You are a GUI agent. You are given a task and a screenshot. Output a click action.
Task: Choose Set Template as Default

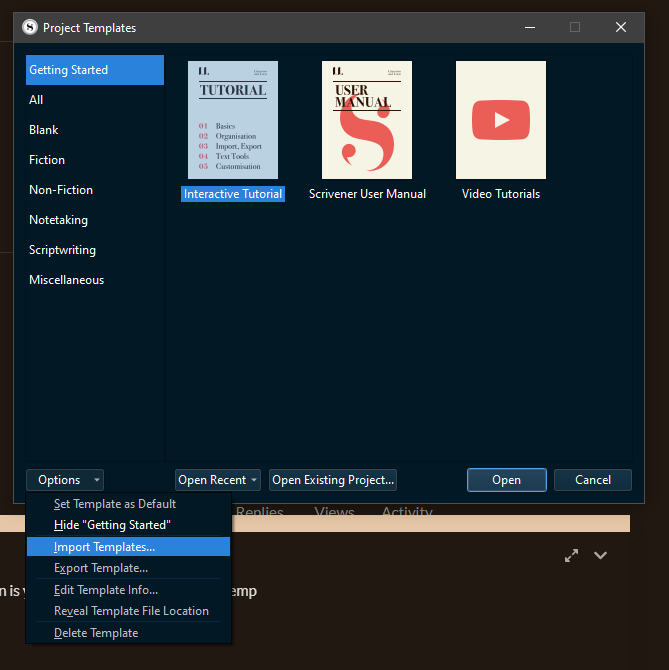point(128,504)
